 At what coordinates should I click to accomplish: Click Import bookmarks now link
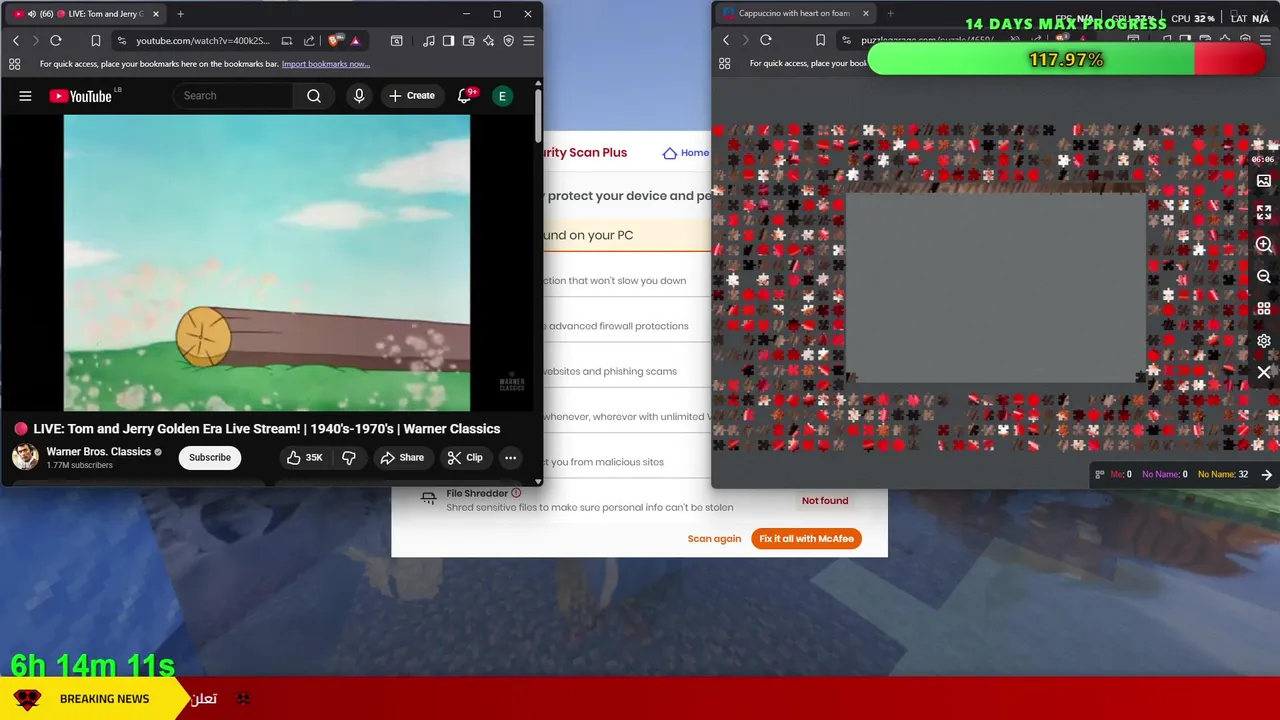[x=326, y=64]
